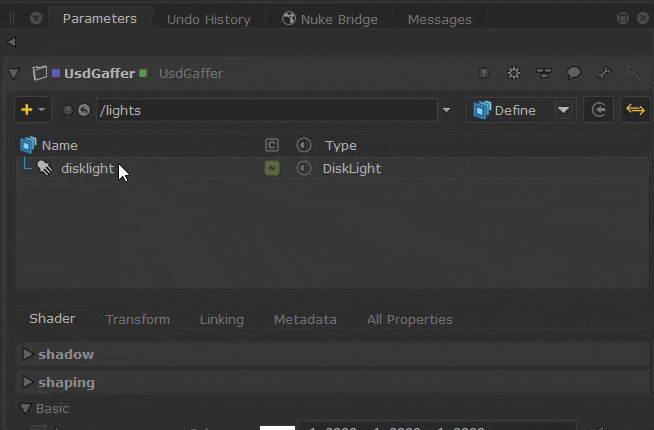Select the disklight item in list

87,169
